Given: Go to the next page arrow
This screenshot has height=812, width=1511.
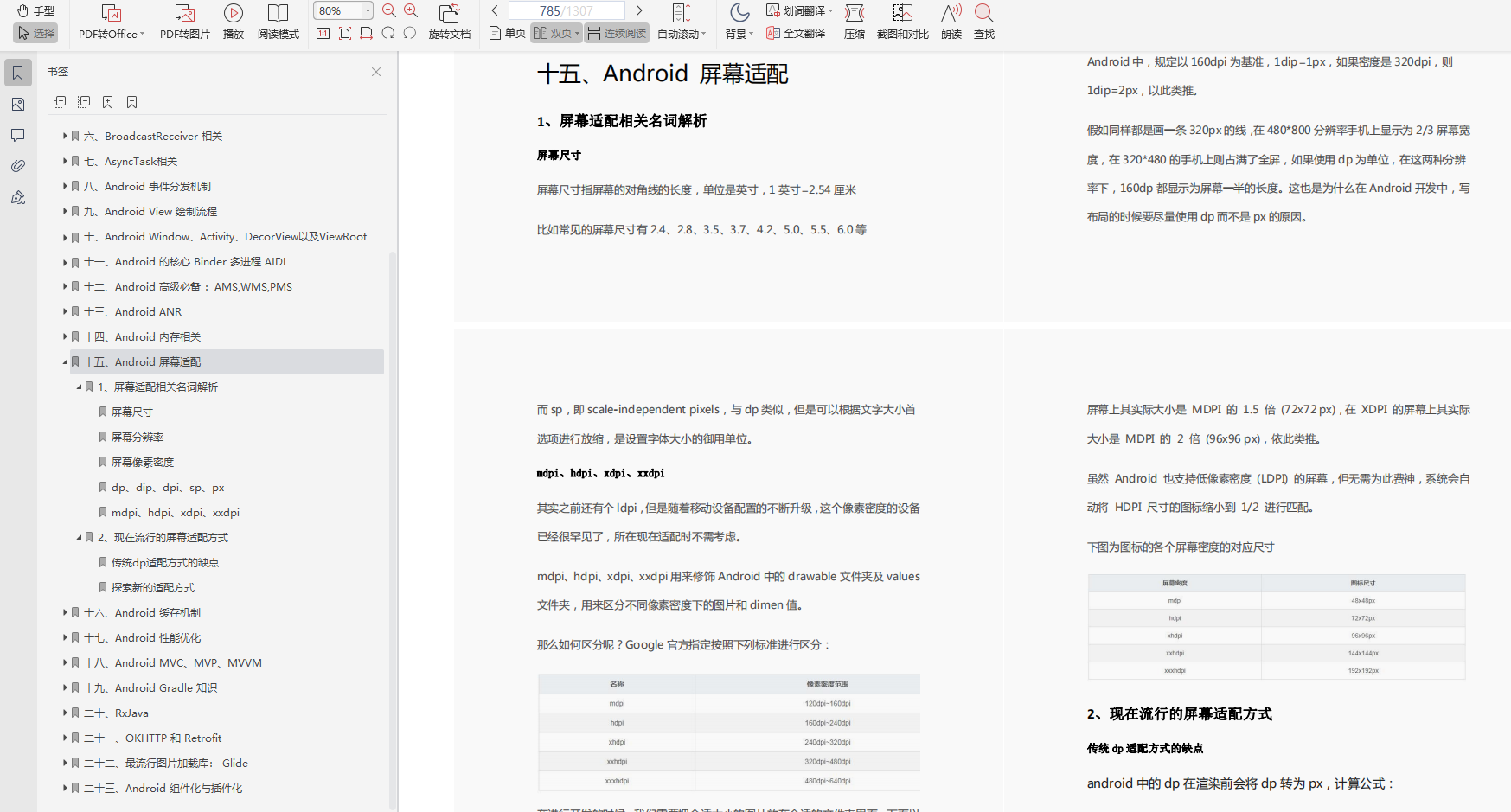Looking at the screenshot, I should (x=639, y=10).
